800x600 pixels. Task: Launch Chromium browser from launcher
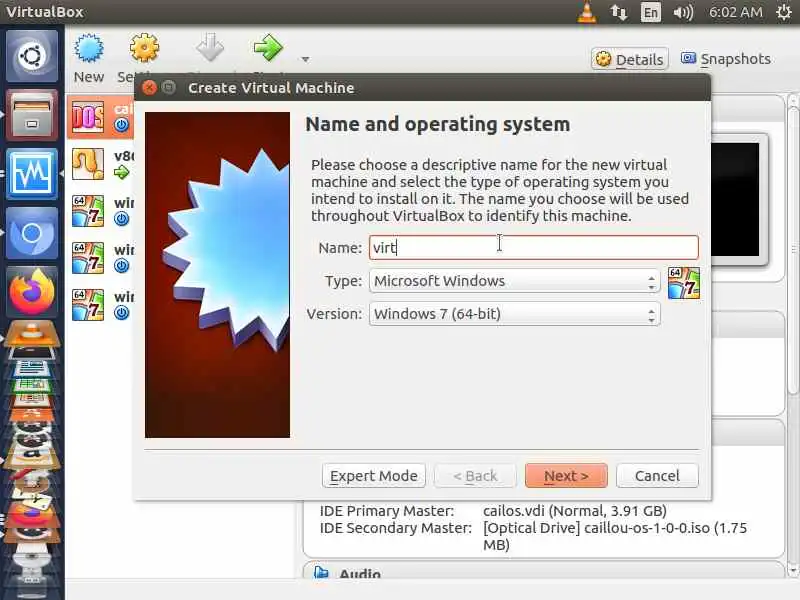coord(32,233)
